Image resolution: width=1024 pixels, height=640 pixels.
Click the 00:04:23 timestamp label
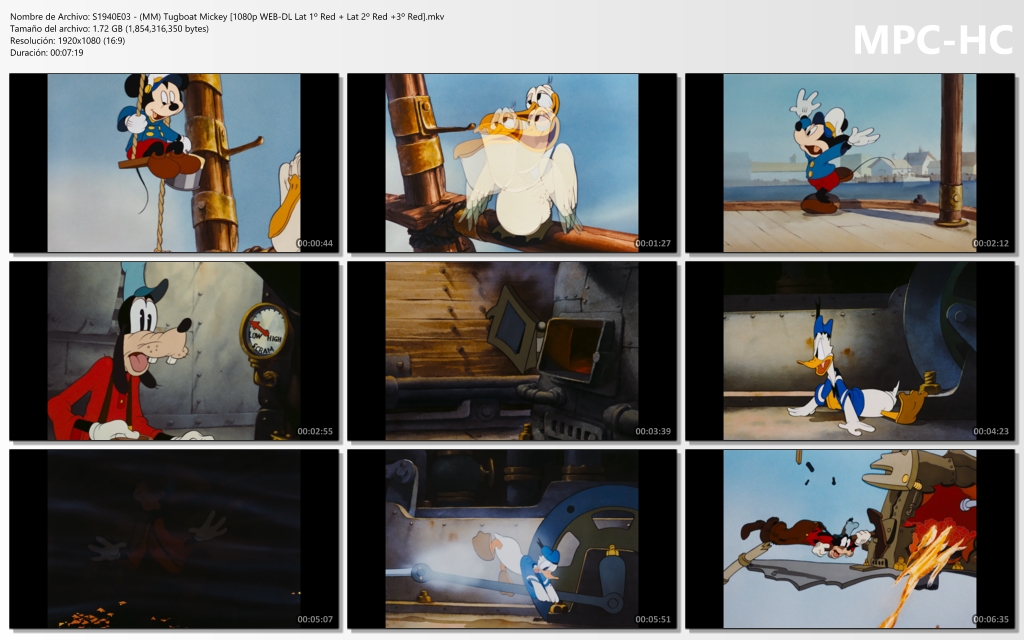(991, 432)
